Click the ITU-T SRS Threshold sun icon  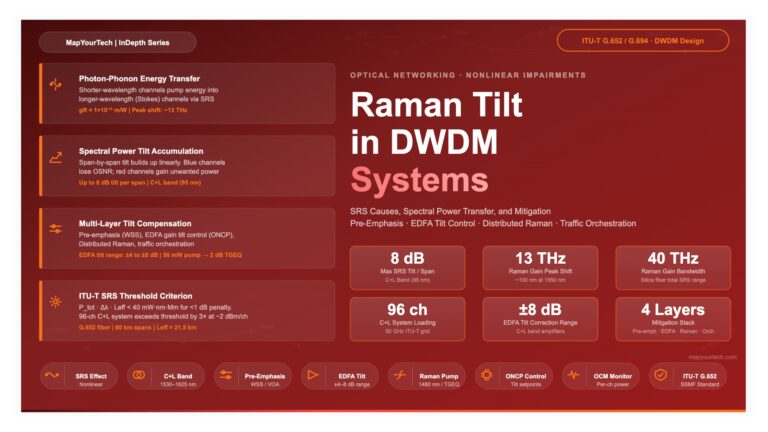coord(55,301)
